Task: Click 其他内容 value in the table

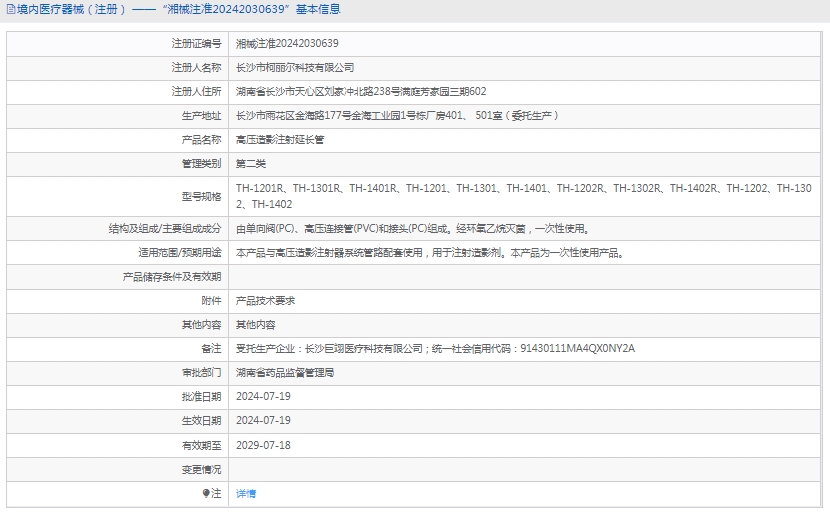Action: 256,325
